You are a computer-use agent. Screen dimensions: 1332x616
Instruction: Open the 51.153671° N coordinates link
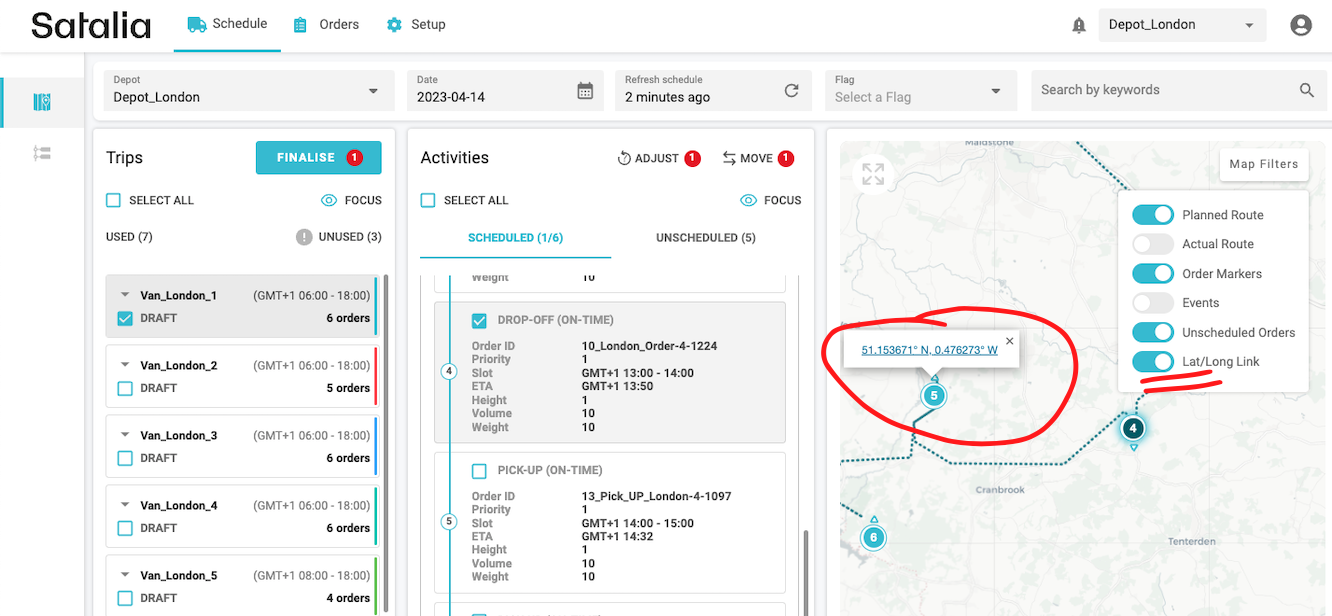point(929,350)
